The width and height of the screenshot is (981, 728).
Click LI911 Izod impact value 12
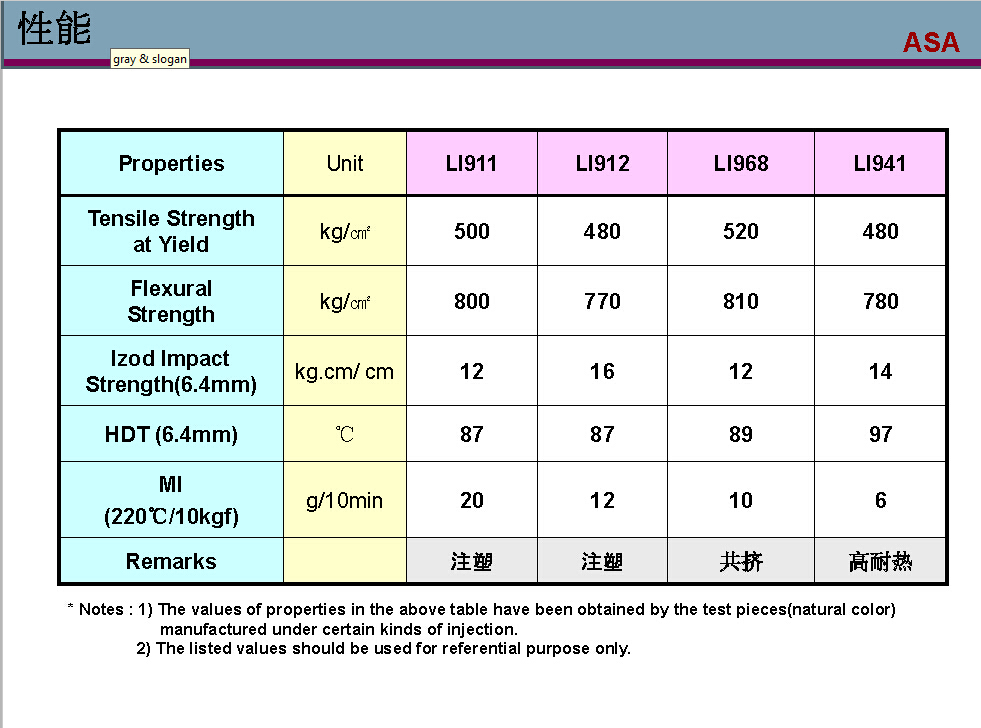tap(472, 372)
